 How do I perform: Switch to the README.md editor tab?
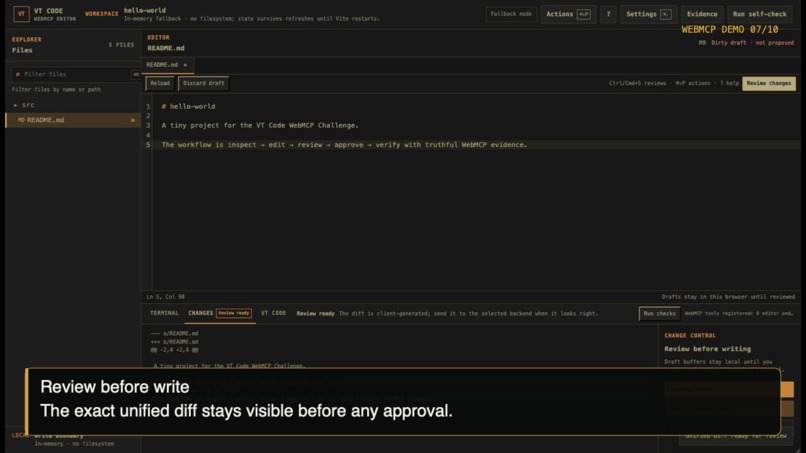pos(167,65)
